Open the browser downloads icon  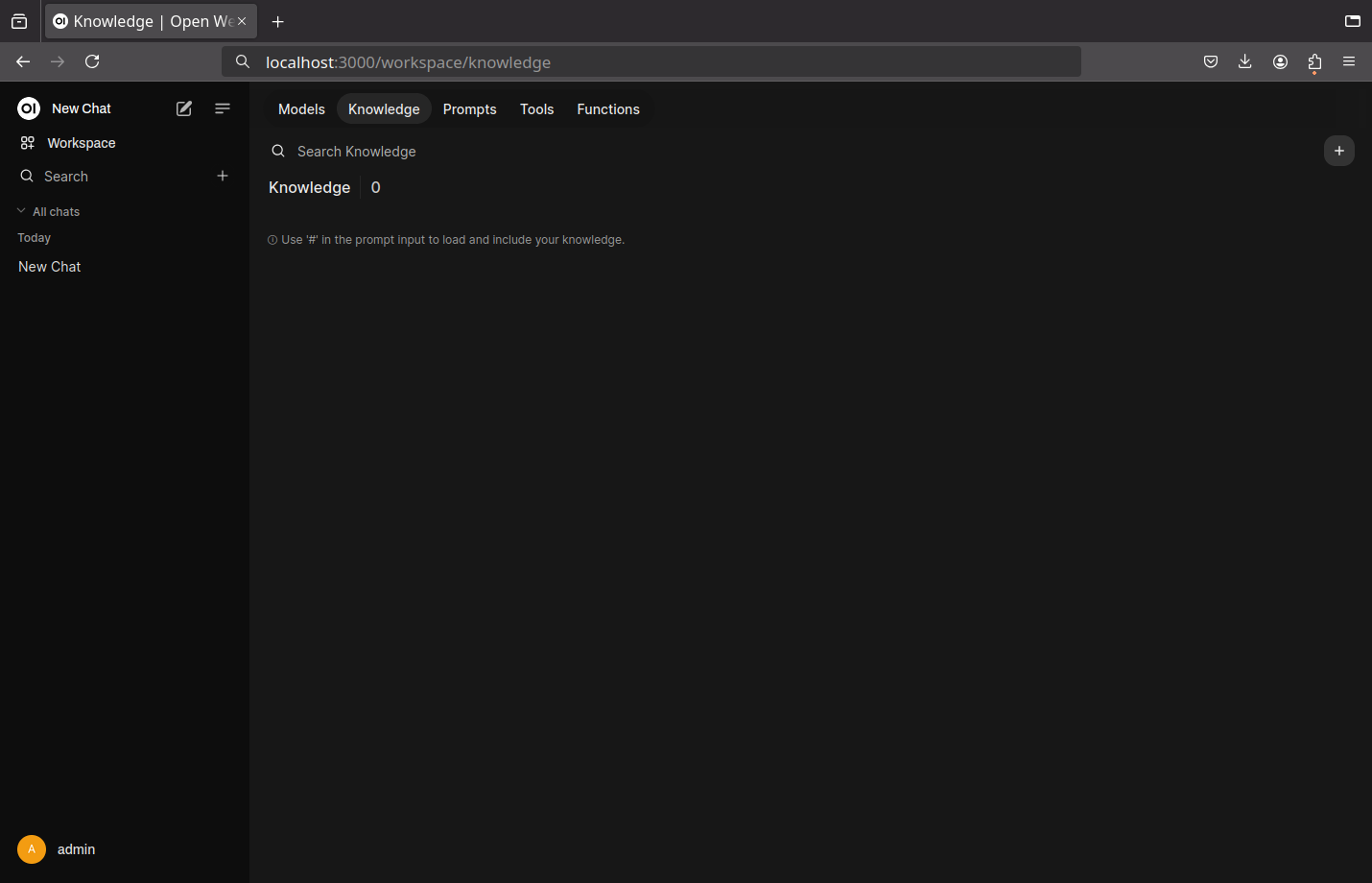point(1244,61)
